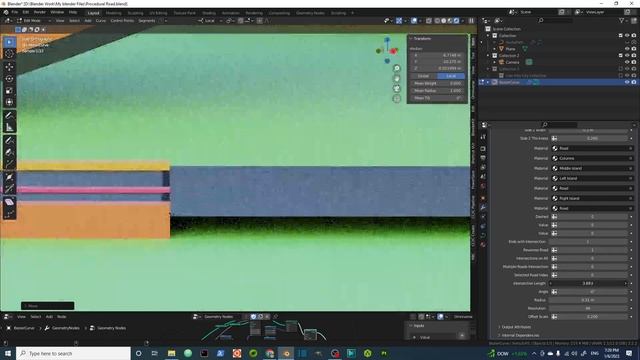Open the Tool properties tab icon
This screenshot has height=360, width=640.
483,137
